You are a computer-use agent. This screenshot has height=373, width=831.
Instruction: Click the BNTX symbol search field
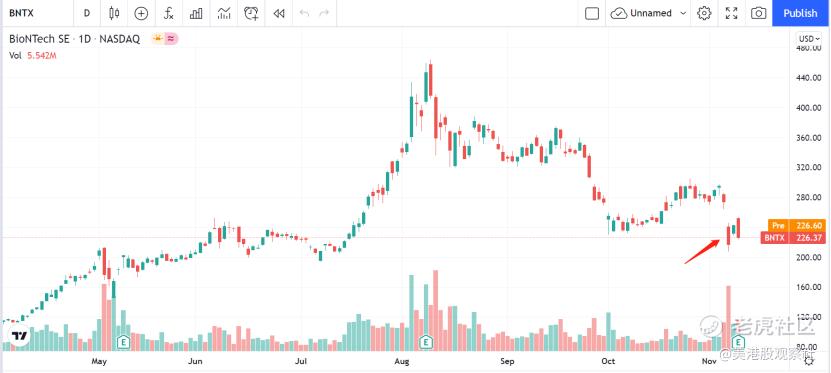coord(37,13)
